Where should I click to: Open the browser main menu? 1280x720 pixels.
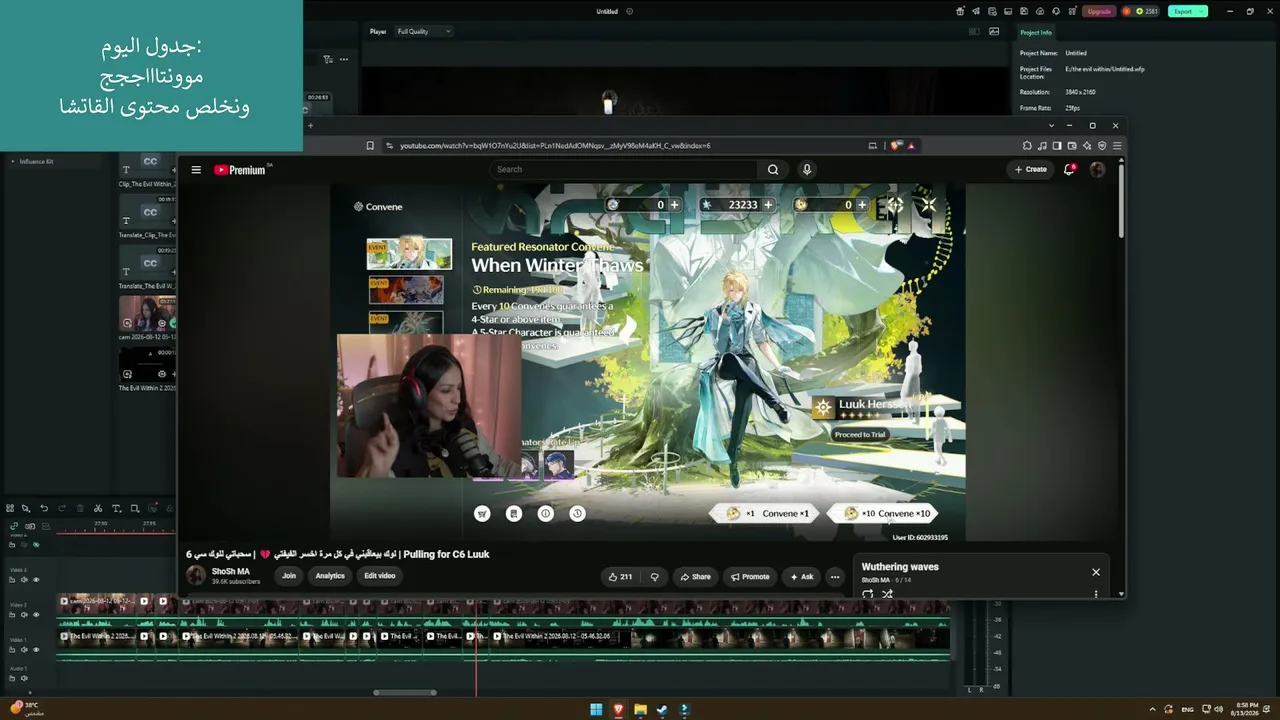pyautogui.click(x=1117, y=146)
